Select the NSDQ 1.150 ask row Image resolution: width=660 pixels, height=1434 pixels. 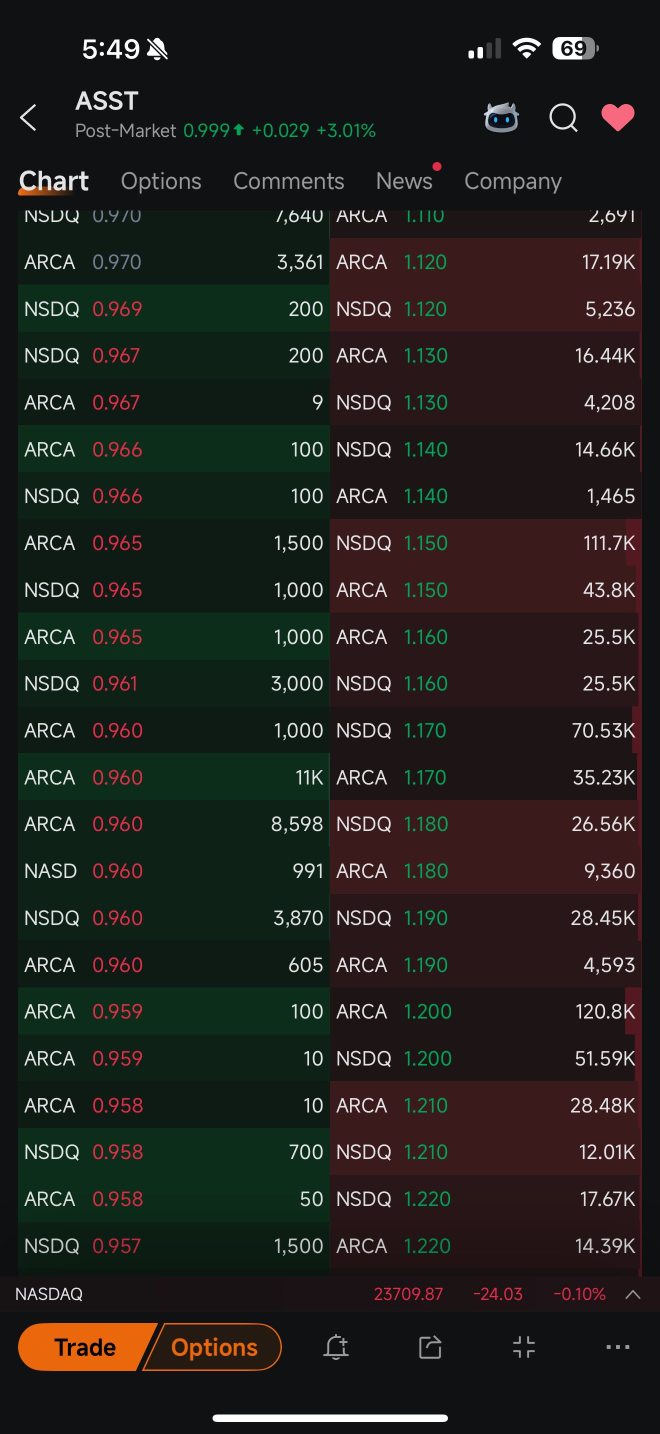486,543
